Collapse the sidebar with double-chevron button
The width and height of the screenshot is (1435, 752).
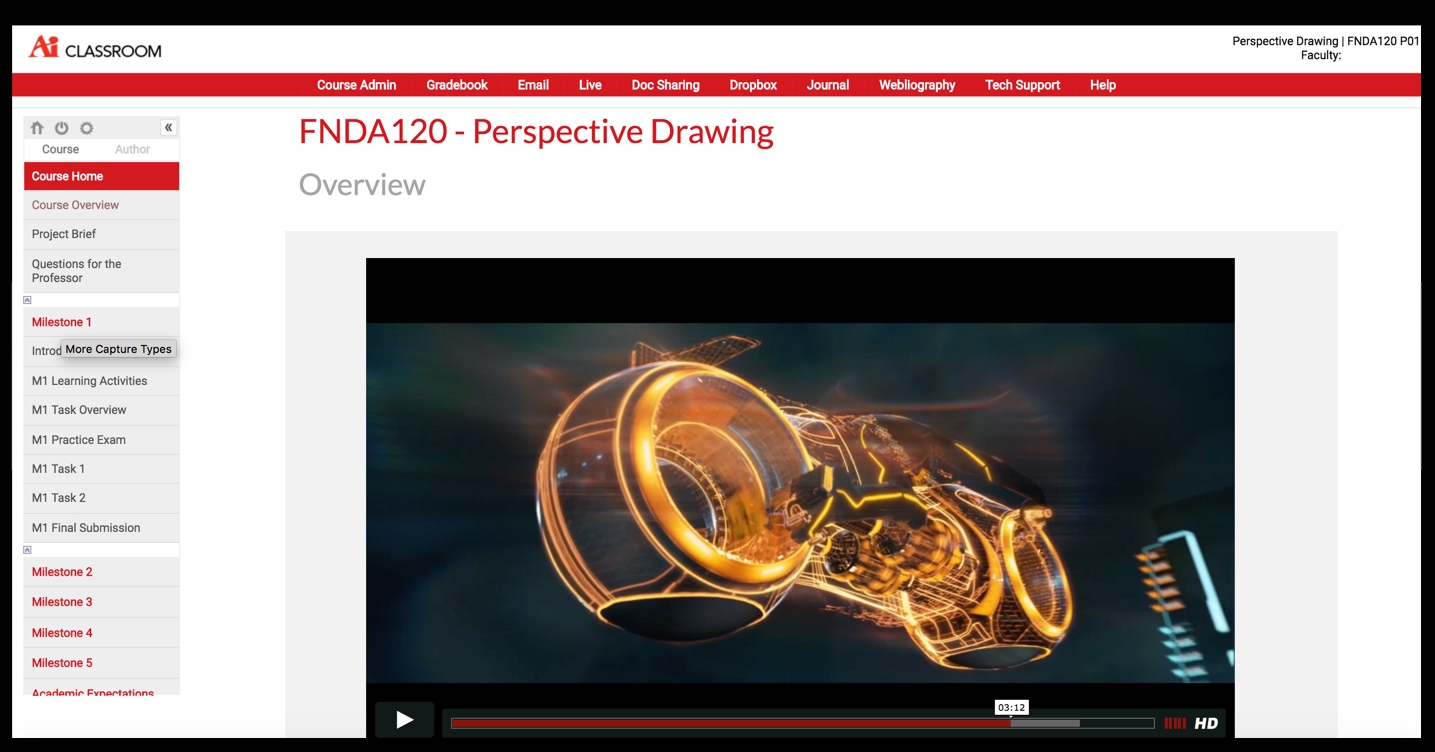click(x=169, y=127)
